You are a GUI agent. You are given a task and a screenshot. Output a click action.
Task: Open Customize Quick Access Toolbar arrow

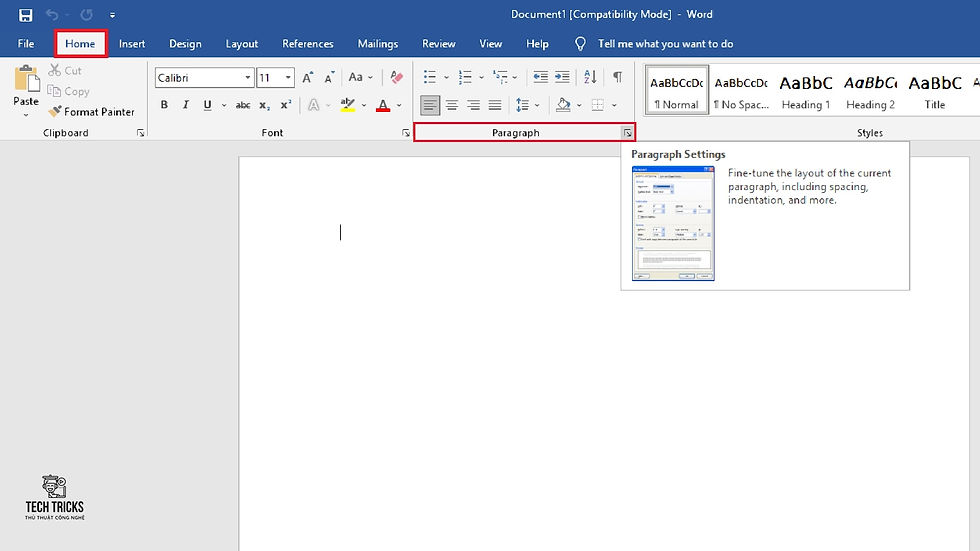pos(112,14)
